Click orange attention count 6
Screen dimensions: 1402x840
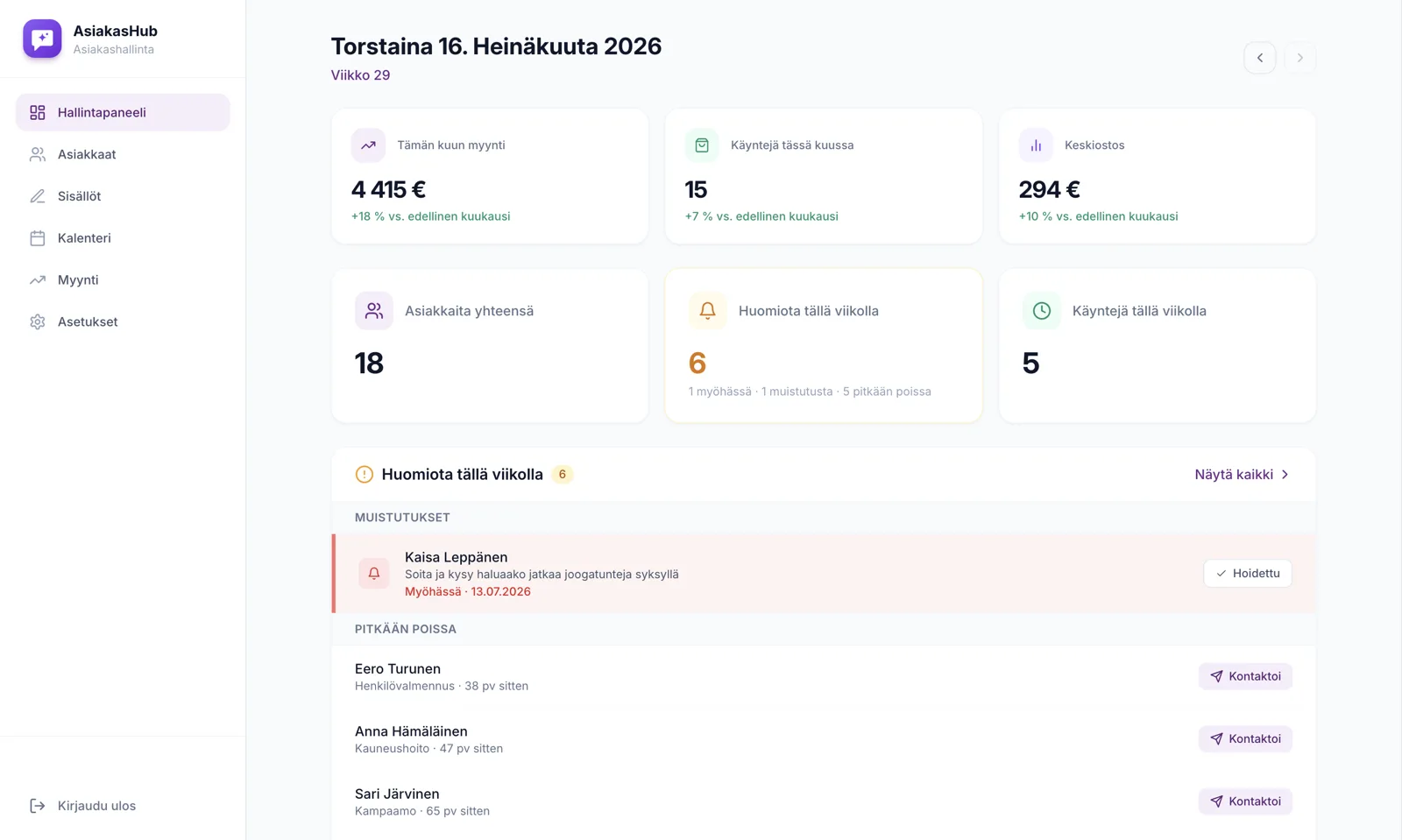click(x=697, y=364)
